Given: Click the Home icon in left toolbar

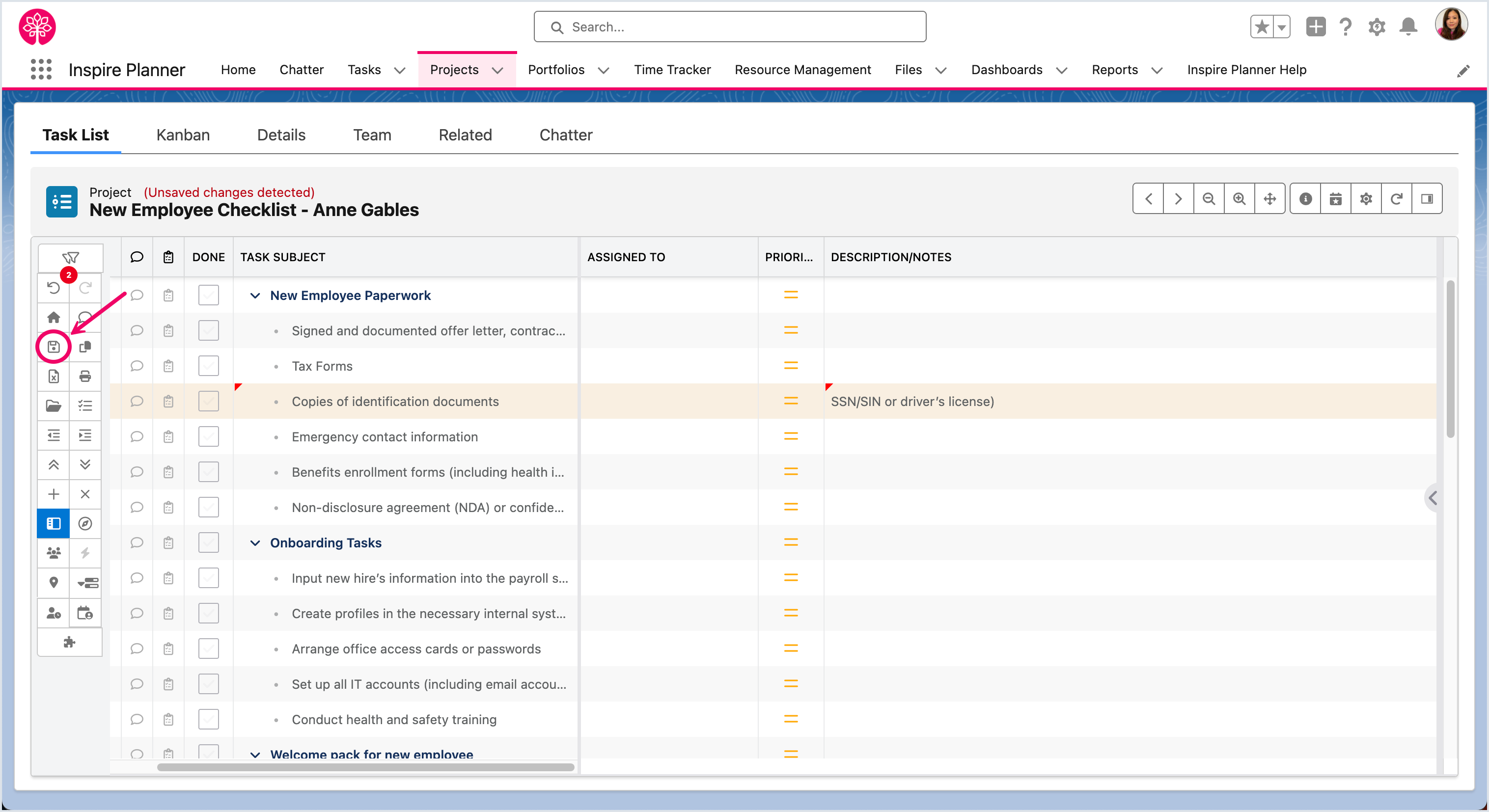Looking at the screenshot, I should pos(53,317).
